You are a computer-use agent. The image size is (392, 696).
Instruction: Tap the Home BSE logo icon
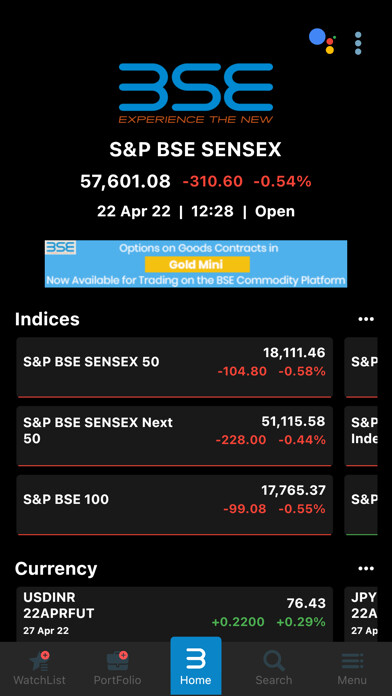coord(196,658)
